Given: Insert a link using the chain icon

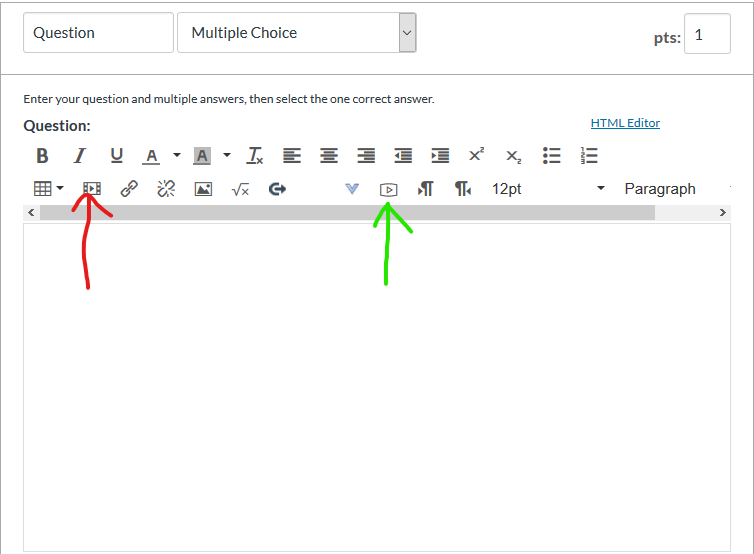Looking at the screenshot, I should tap(129, 188).
